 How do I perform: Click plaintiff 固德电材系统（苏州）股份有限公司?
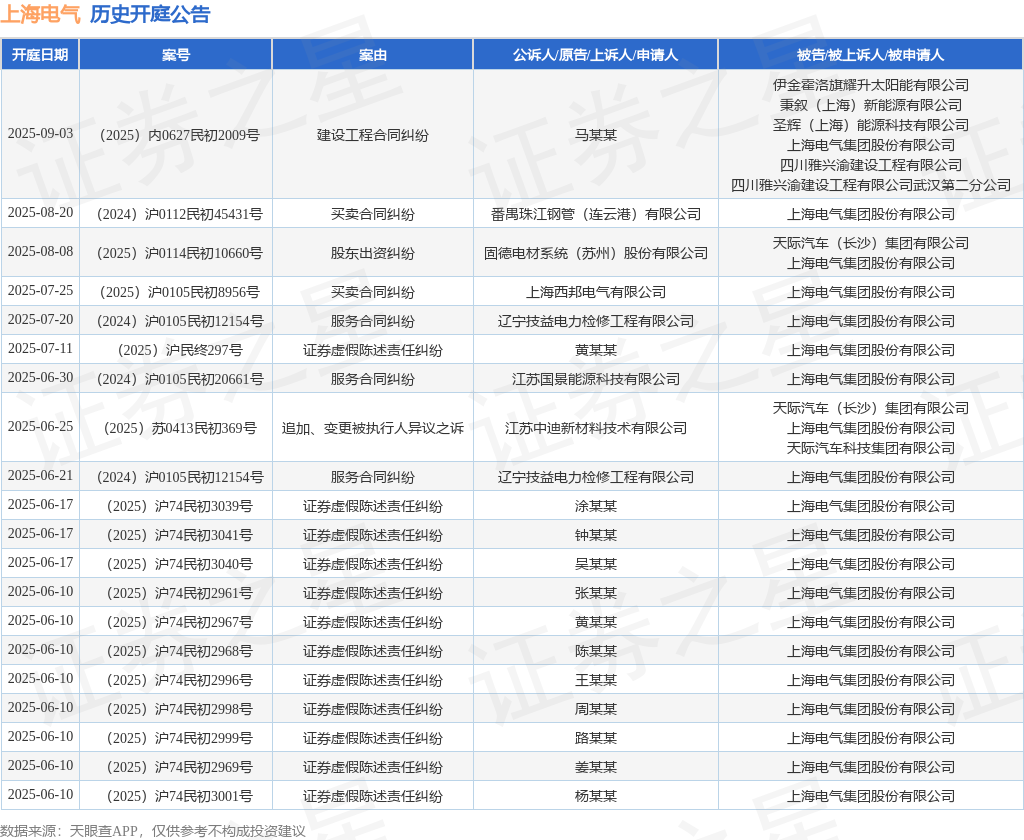pos(595,253)
